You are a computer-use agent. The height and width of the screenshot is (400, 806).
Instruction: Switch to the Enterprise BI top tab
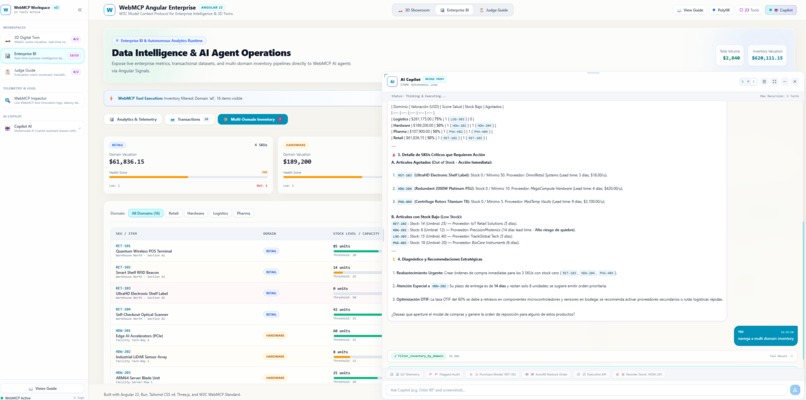pyautogui.click(x=454, y=10)
